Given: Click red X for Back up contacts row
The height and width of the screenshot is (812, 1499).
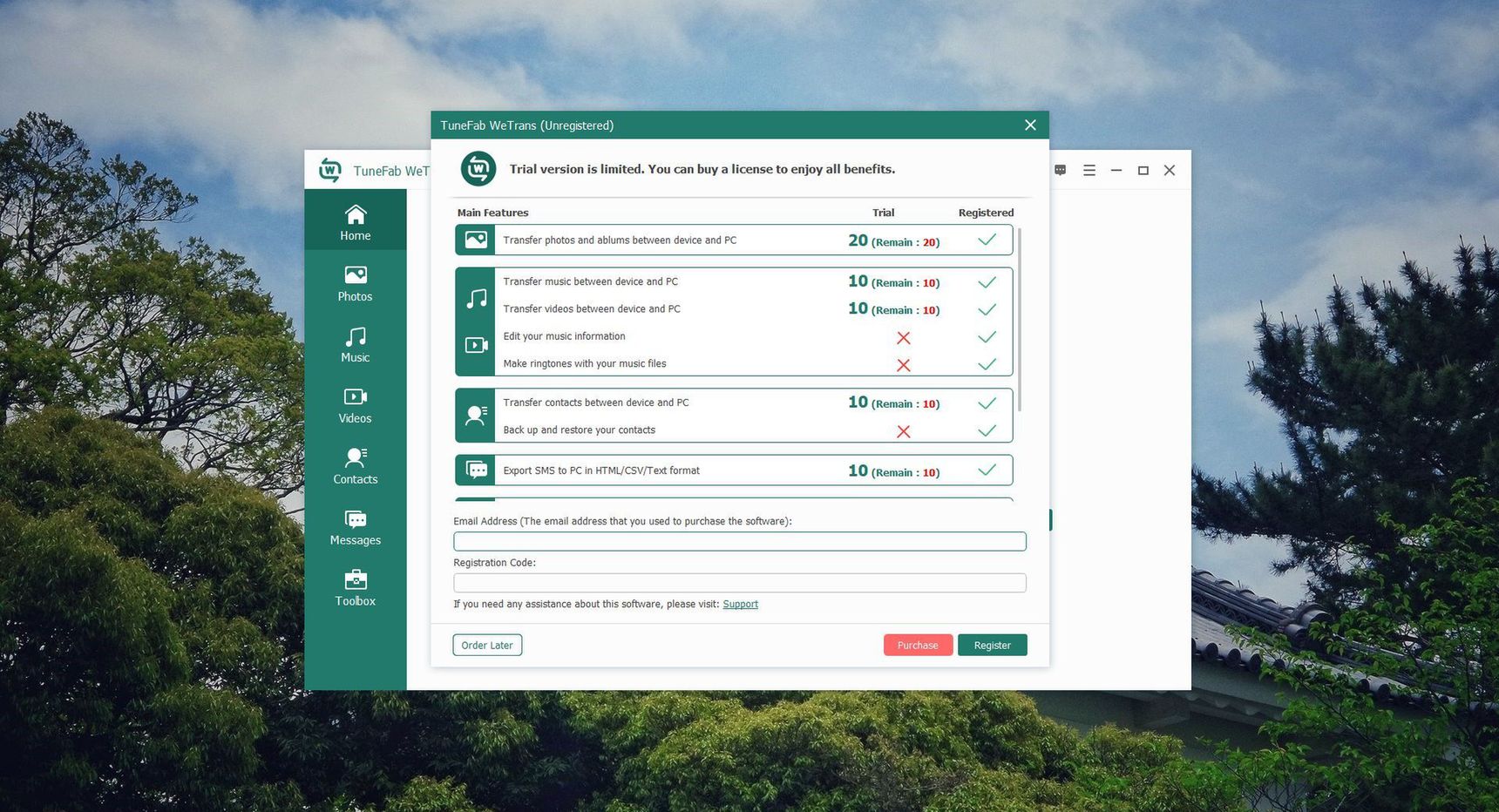Looking at the screenshot, I should point(904,431).
